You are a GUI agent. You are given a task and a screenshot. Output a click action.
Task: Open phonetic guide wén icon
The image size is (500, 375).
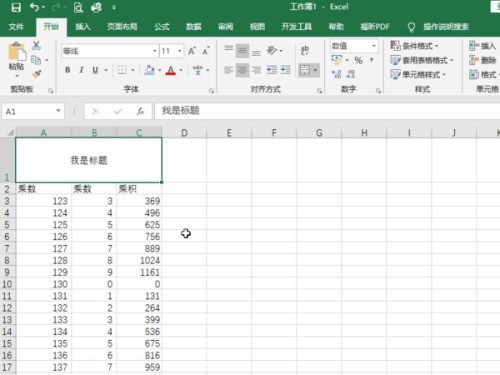(198, 70)
